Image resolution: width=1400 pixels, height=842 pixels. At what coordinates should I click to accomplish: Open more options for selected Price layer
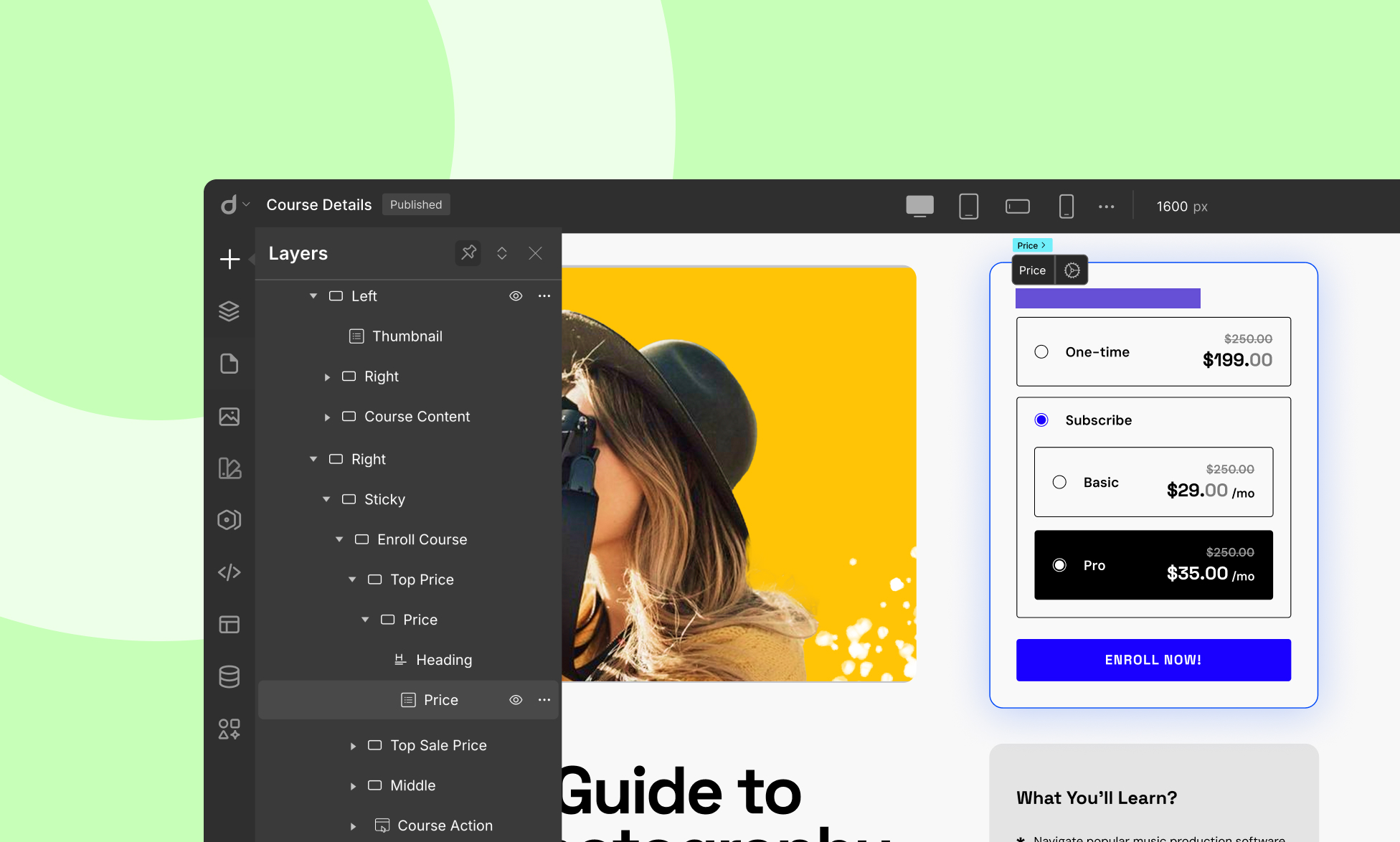pos(544,700)
